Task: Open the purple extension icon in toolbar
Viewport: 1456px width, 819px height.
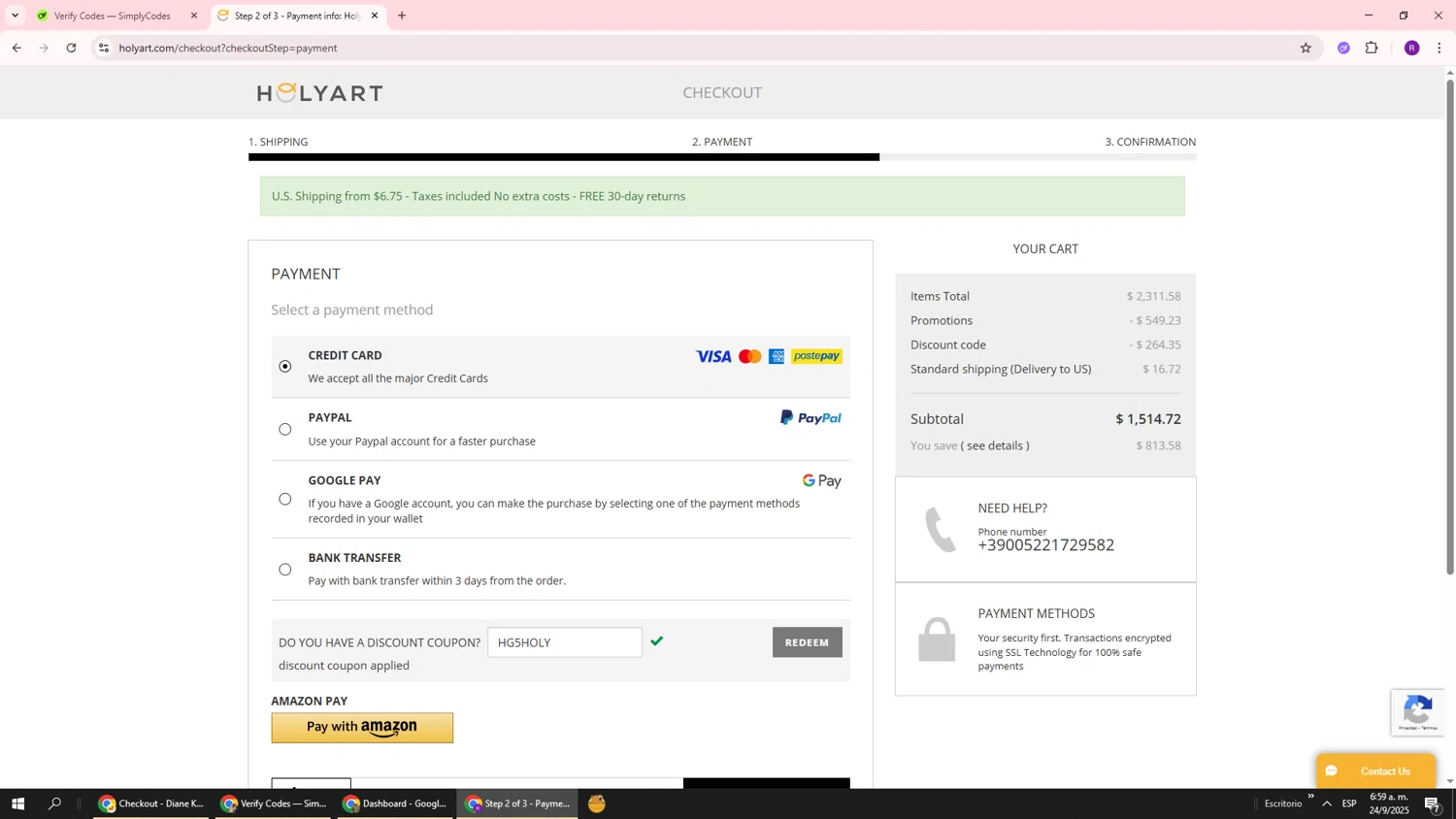Action: point(1343,48)
